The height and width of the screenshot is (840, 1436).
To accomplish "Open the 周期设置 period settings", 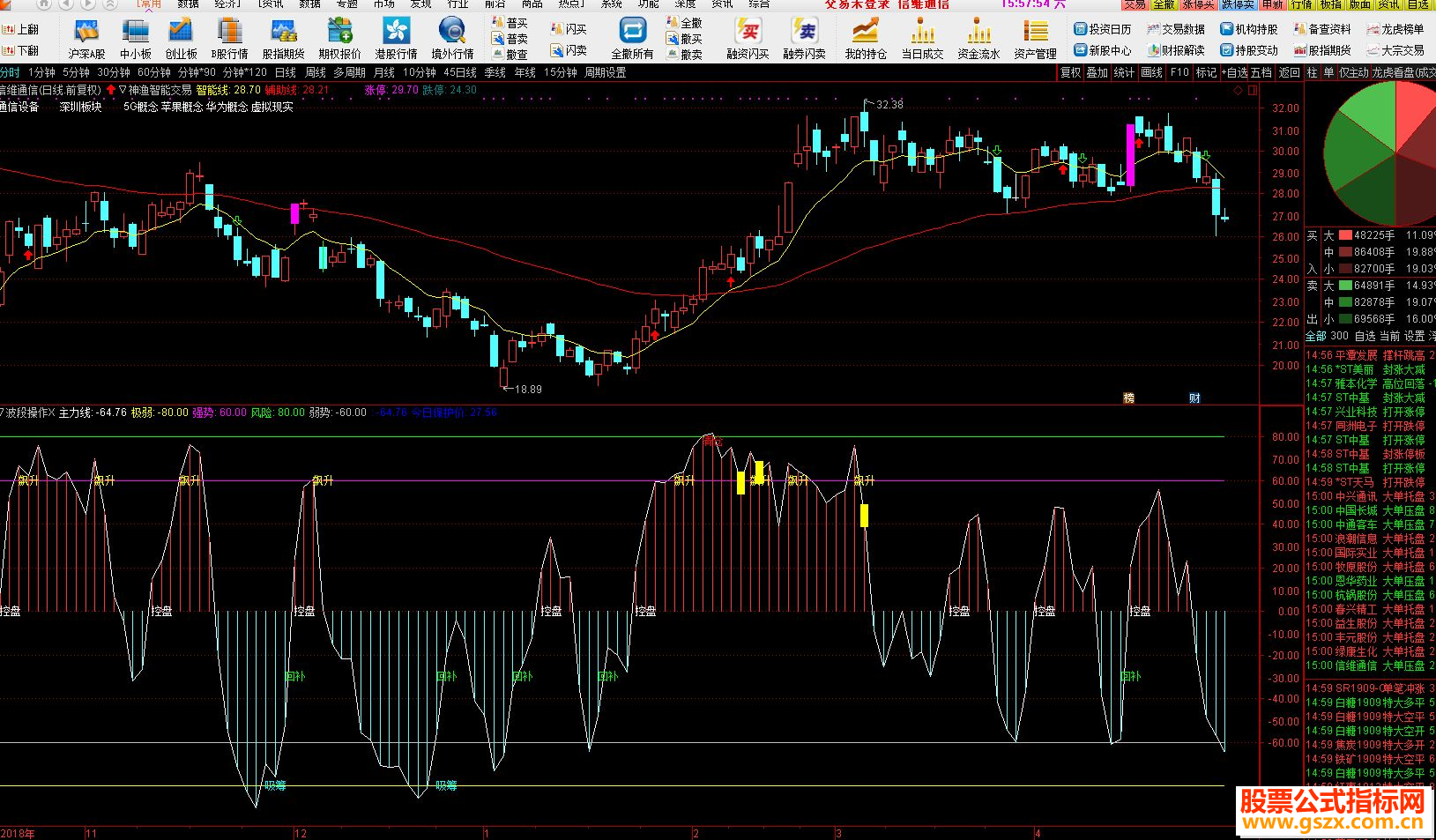I will 606,72.
